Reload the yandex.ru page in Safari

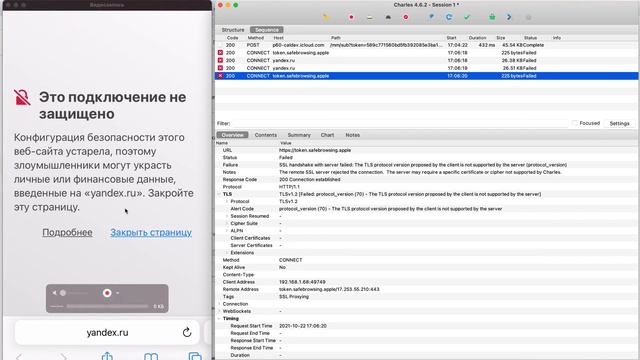(187, 332)
